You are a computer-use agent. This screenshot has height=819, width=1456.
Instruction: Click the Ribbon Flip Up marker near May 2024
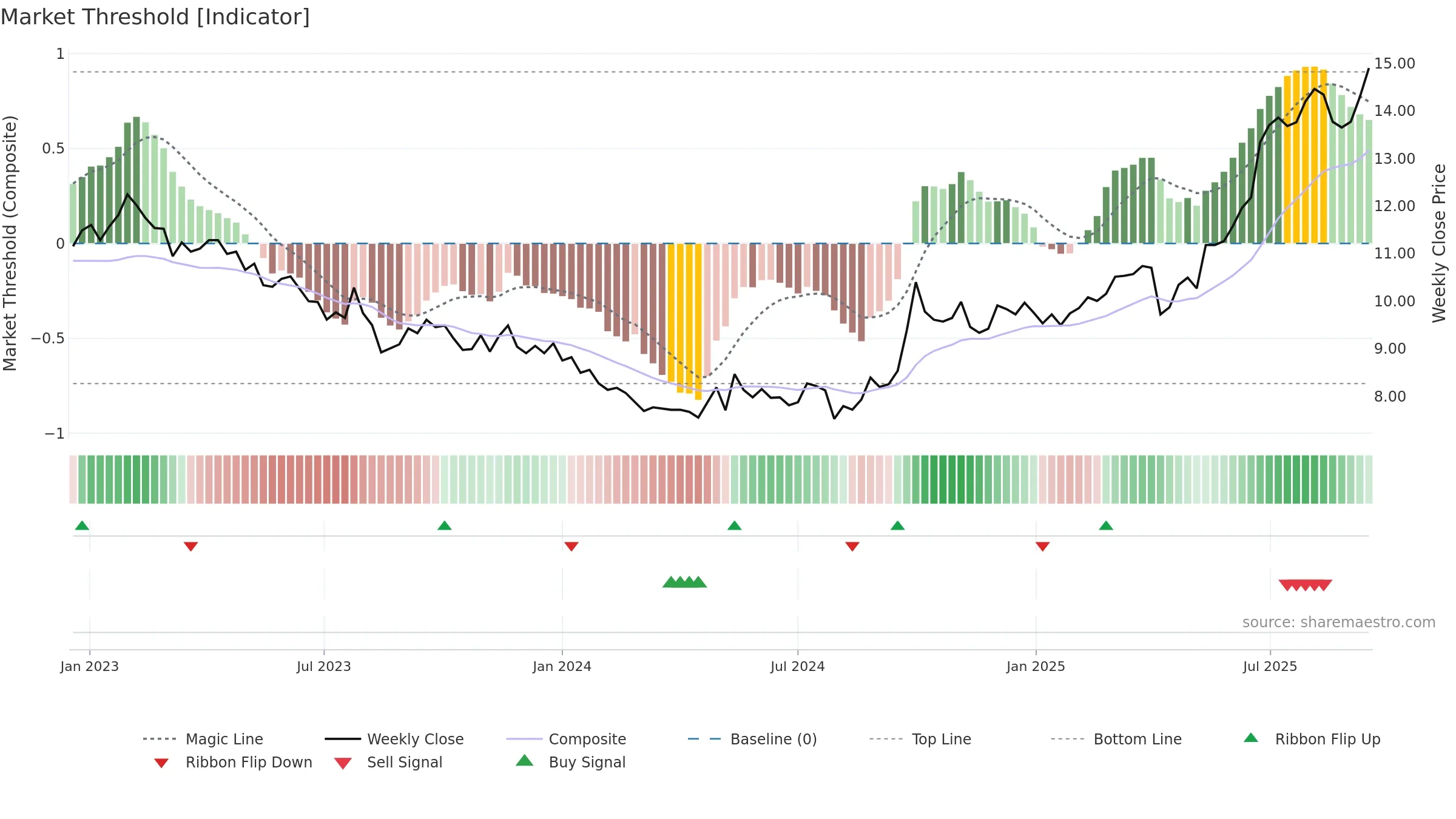734,525
